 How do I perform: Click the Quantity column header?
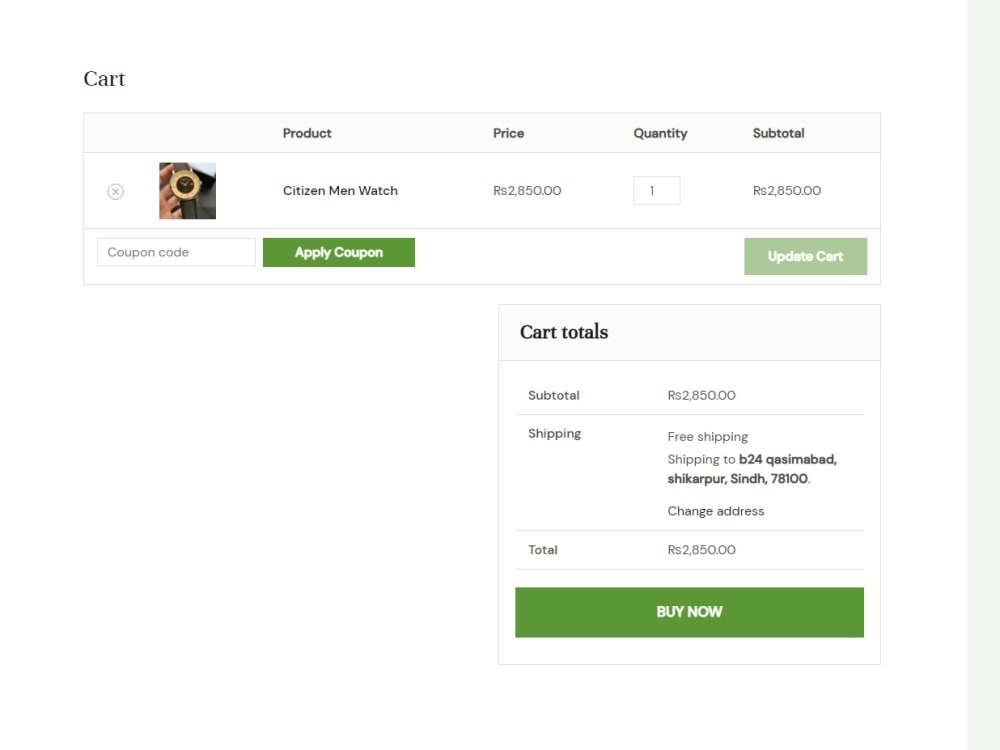coord(660,133)
